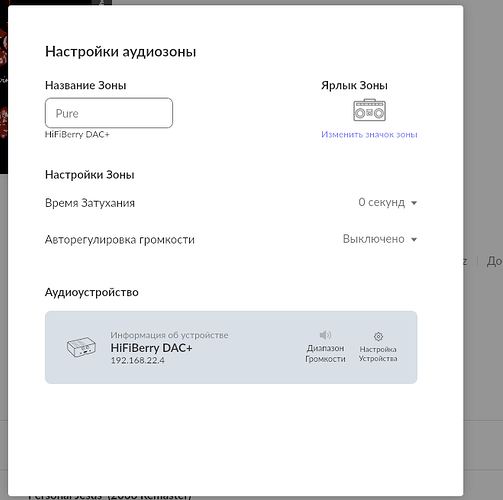Click the speaker volume range icon

coord(325,335)
